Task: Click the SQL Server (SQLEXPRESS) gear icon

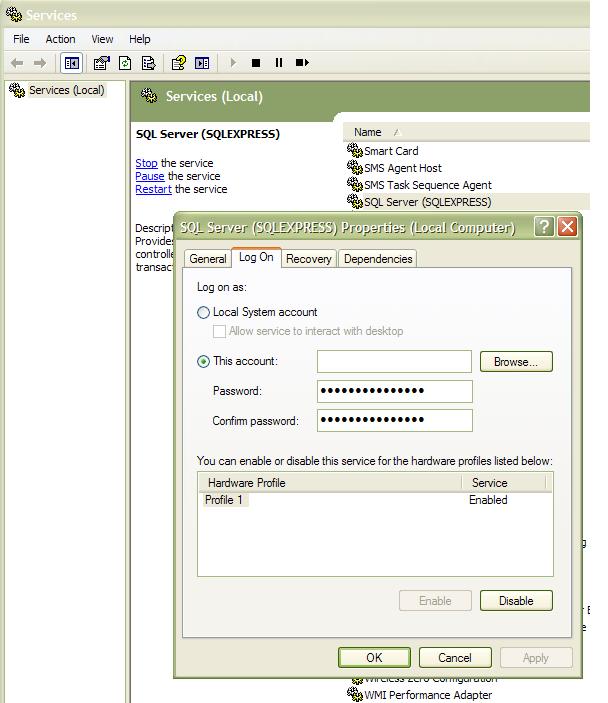Action: pos(354,201)
